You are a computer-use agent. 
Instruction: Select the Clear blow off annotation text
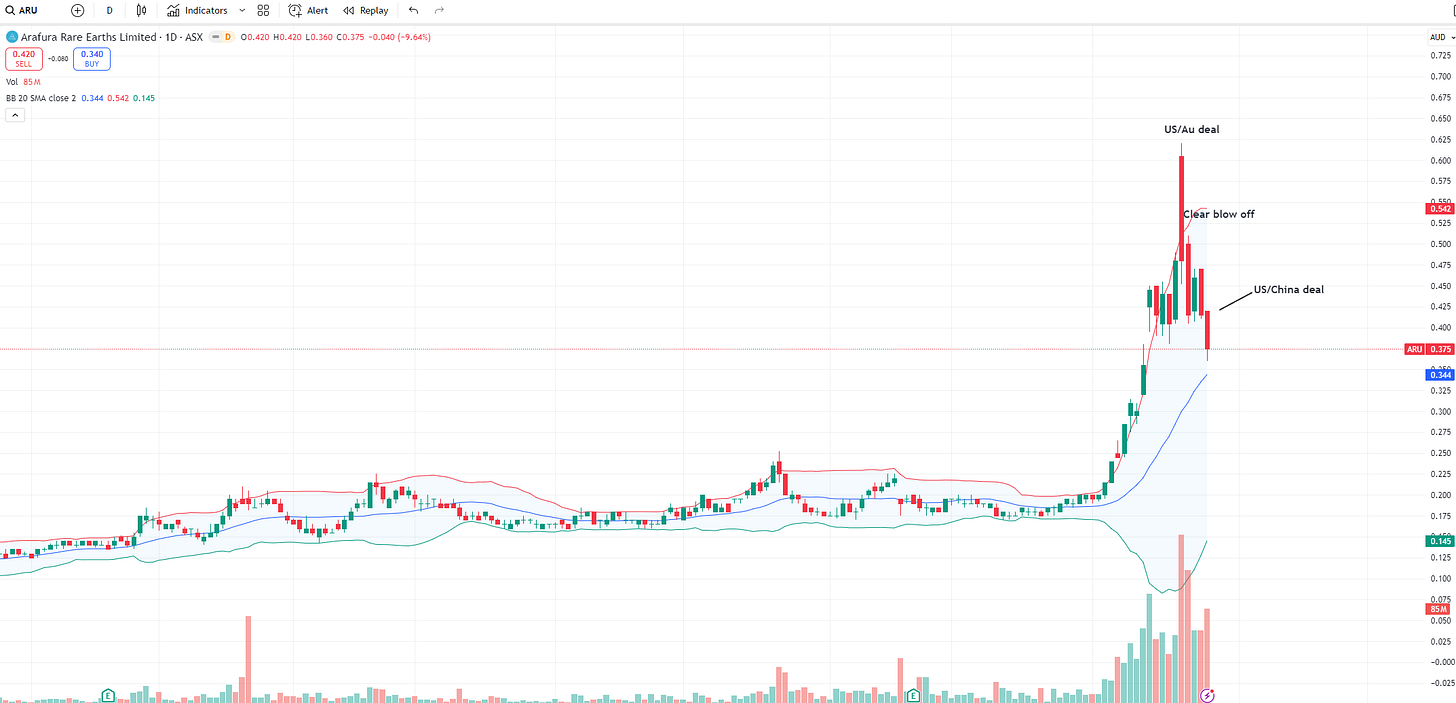(1218, 214)
